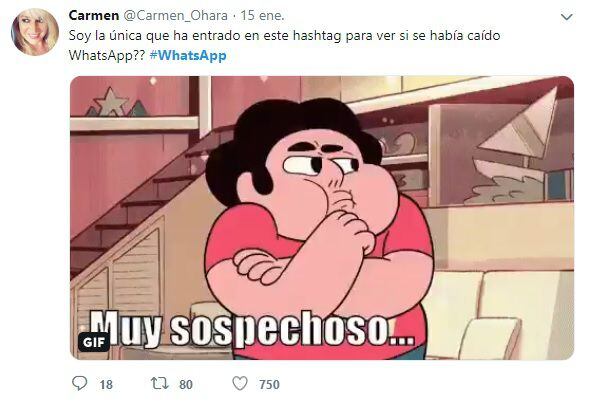Click the display name Carmen
The image size is (600, 413).
coord(94,15)
